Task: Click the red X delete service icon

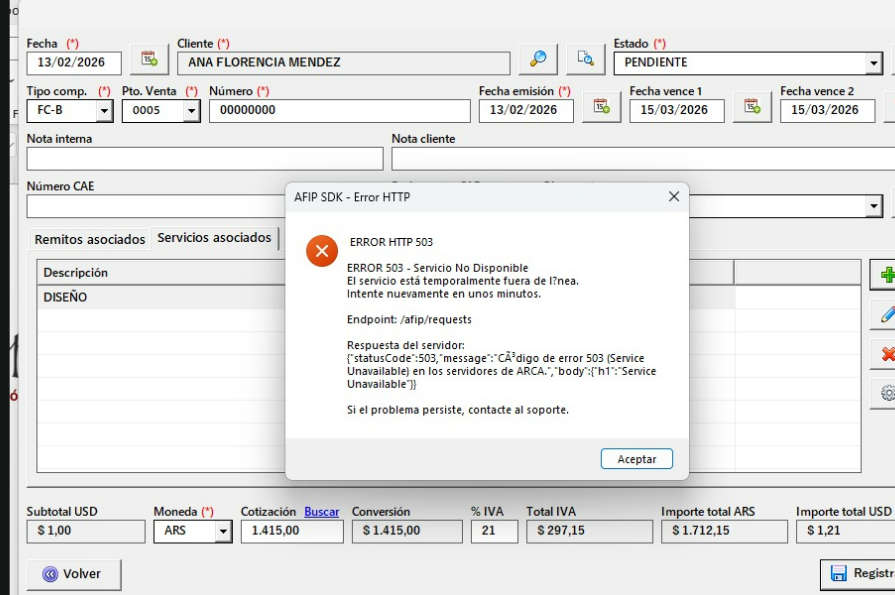Action: pyautogui.click(x=886, y=353)
